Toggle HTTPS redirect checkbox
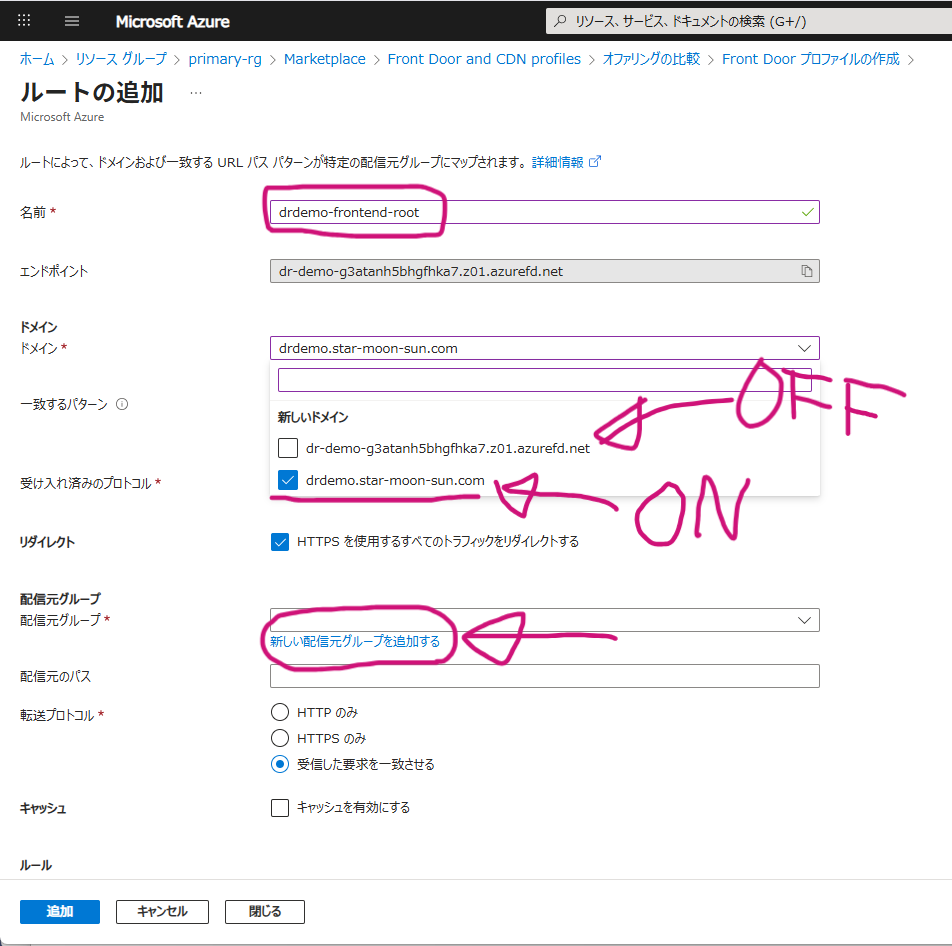The image size is (952, 946). click(x=280, y=542)
